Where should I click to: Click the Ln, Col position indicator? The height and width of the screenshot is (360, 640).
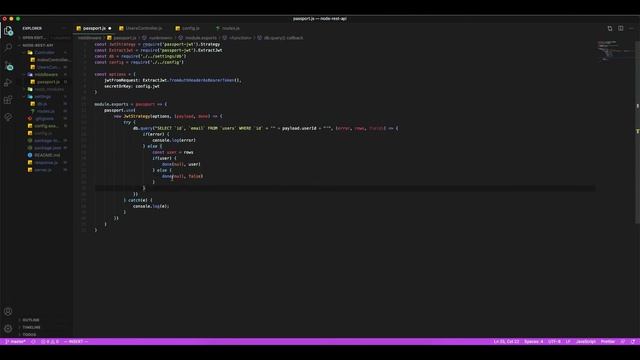coord(506,342)
